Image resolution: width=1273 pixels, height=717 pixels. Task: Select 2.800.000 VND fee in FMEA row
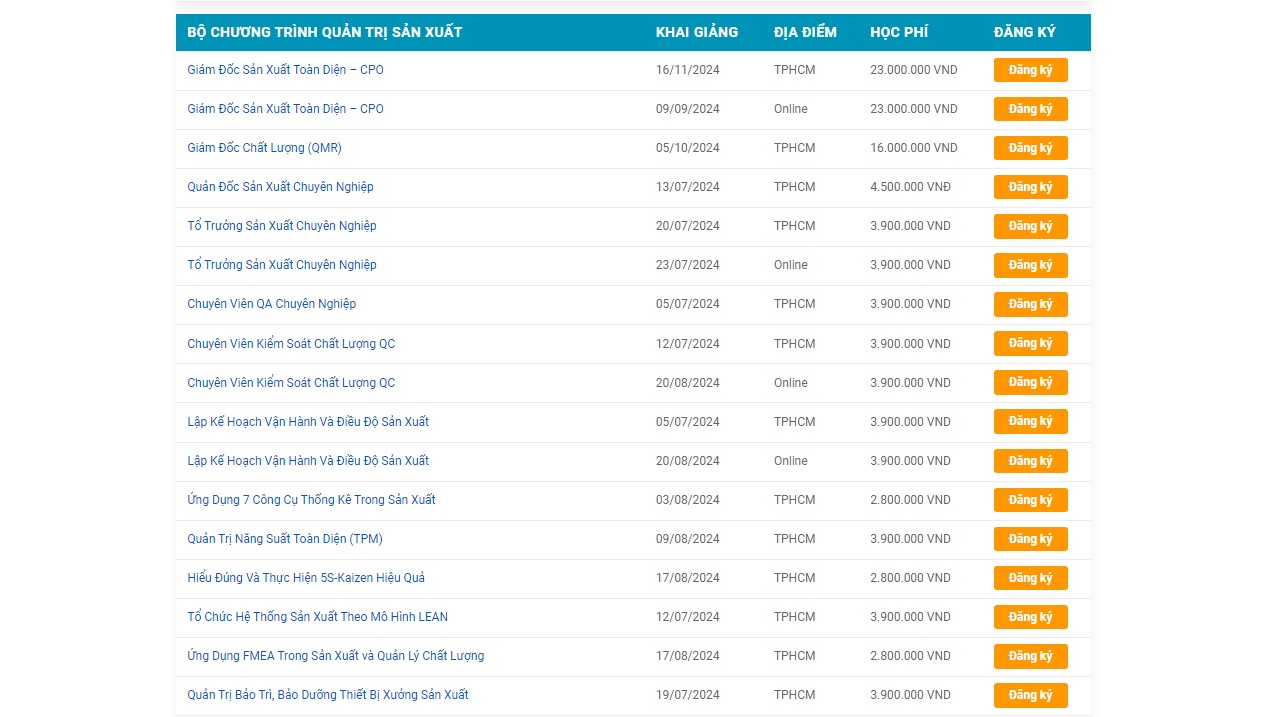[x=911, y=656]
